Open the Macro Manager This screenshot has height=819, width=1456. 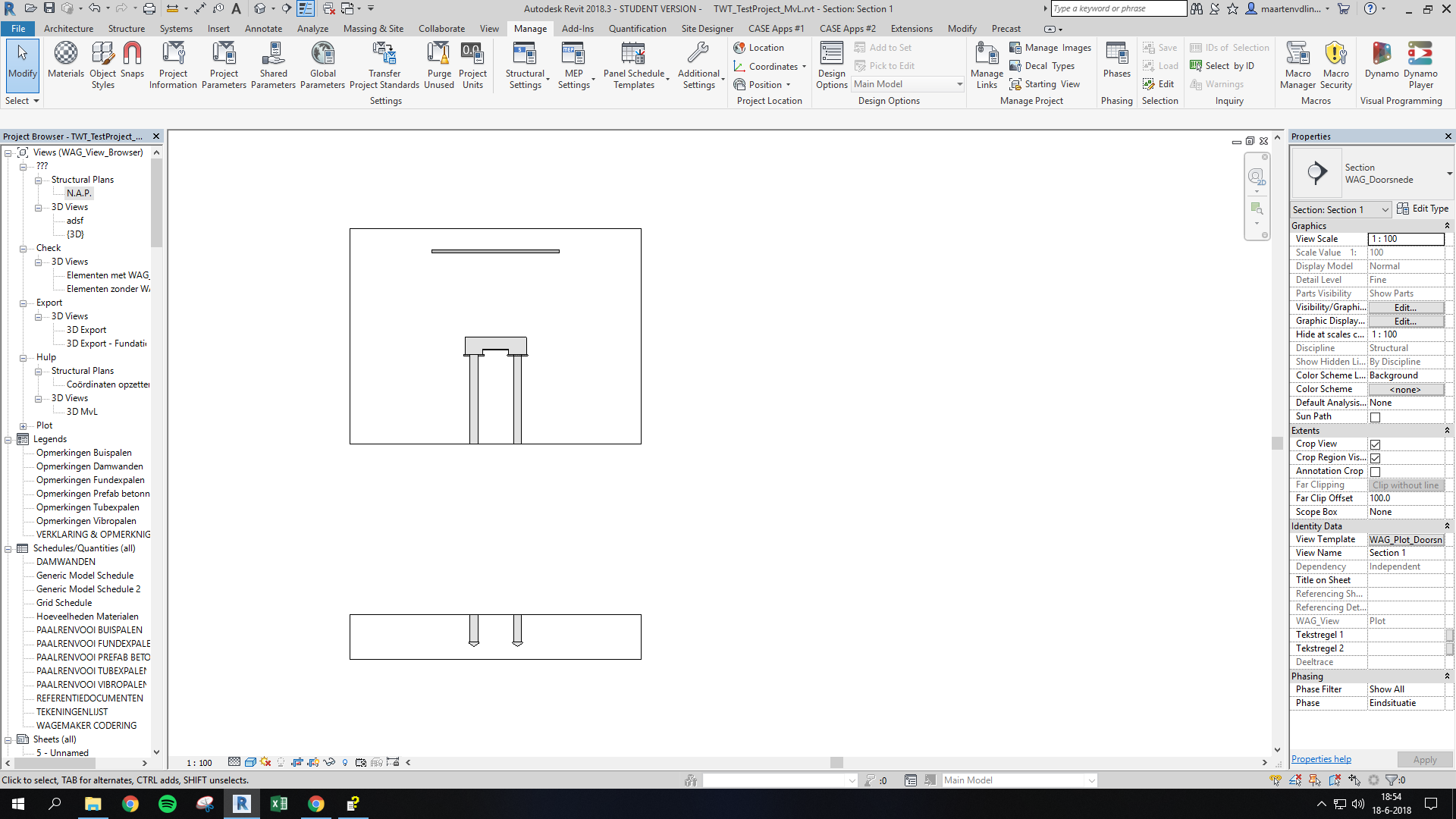click(x=1298, y=64)
